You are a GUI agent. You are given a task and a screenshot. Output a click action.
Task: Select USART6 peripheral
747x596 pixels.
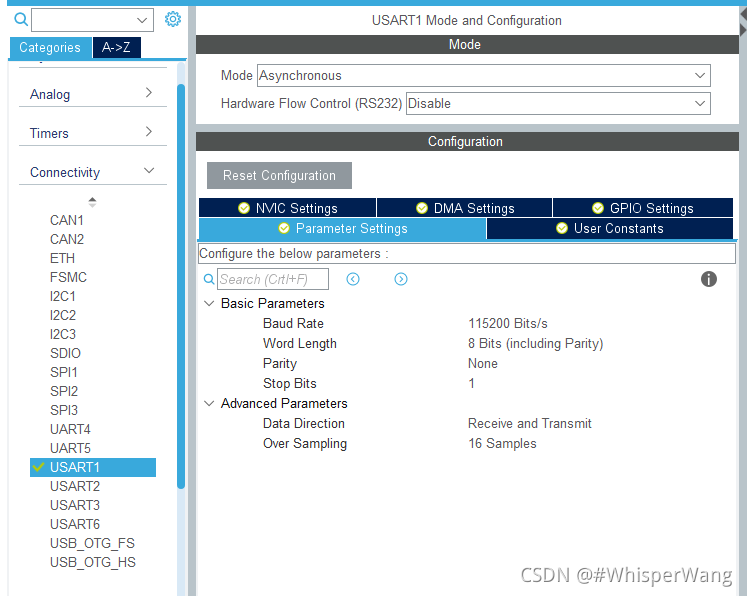(x=75, y=525)
